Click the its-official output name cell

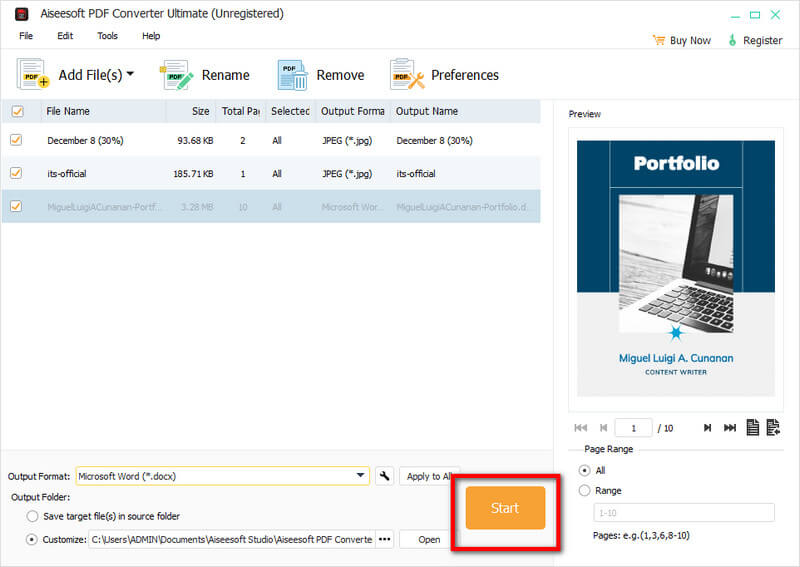pos(416,174)
